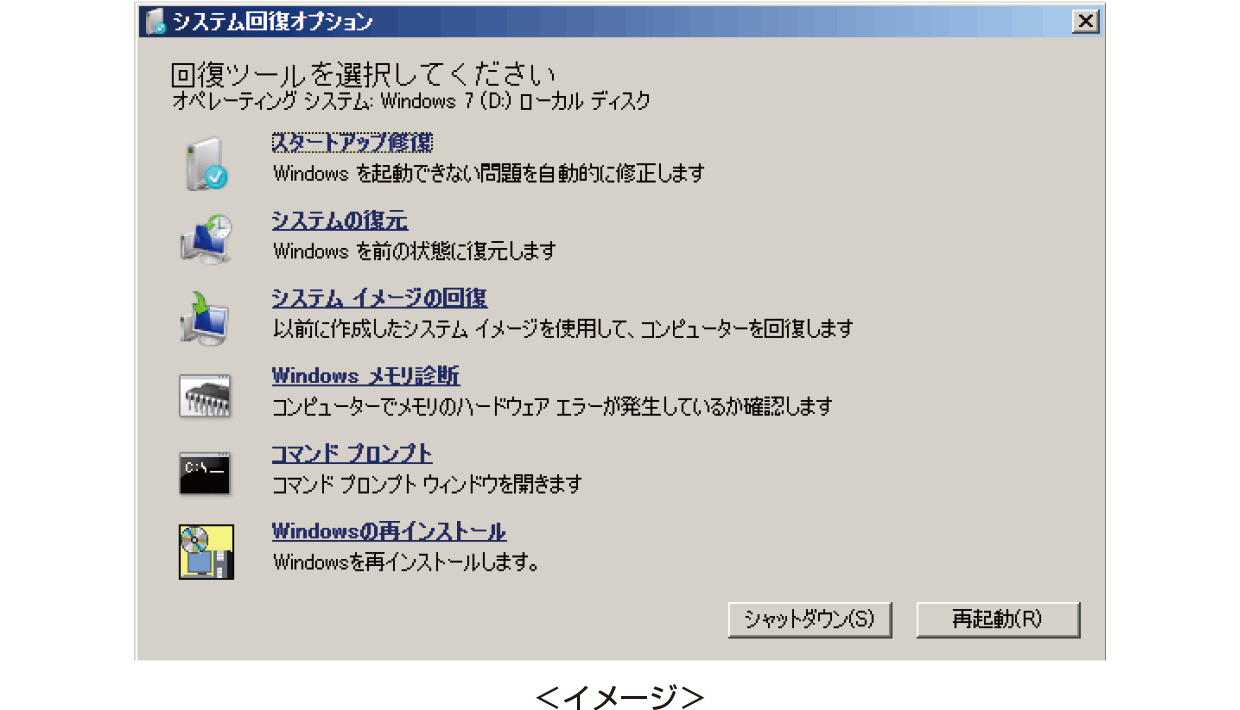Click the システム回復オプション title bar text
Viewport: 1240px width, 710px height.
click(x=272, y=21)
